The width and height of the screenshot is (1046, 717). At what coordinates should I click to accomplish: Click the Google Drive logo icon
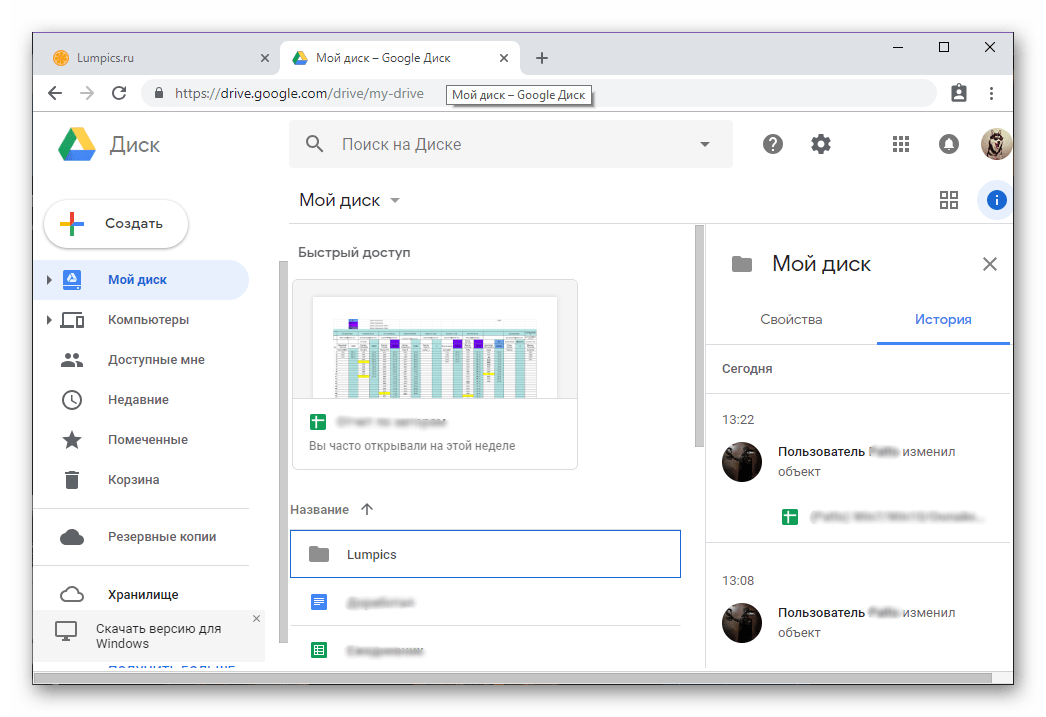(77, 144)
